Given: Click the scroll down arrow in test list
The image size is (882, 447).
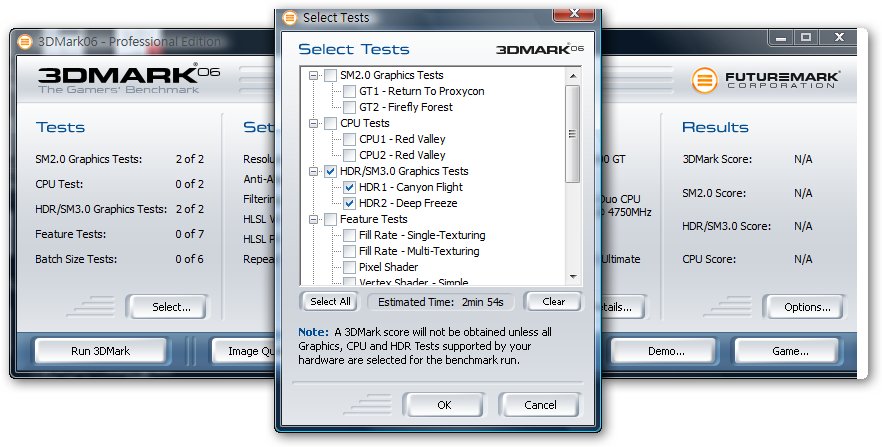Looking at the screenshot, I should [x=573, y=277].
